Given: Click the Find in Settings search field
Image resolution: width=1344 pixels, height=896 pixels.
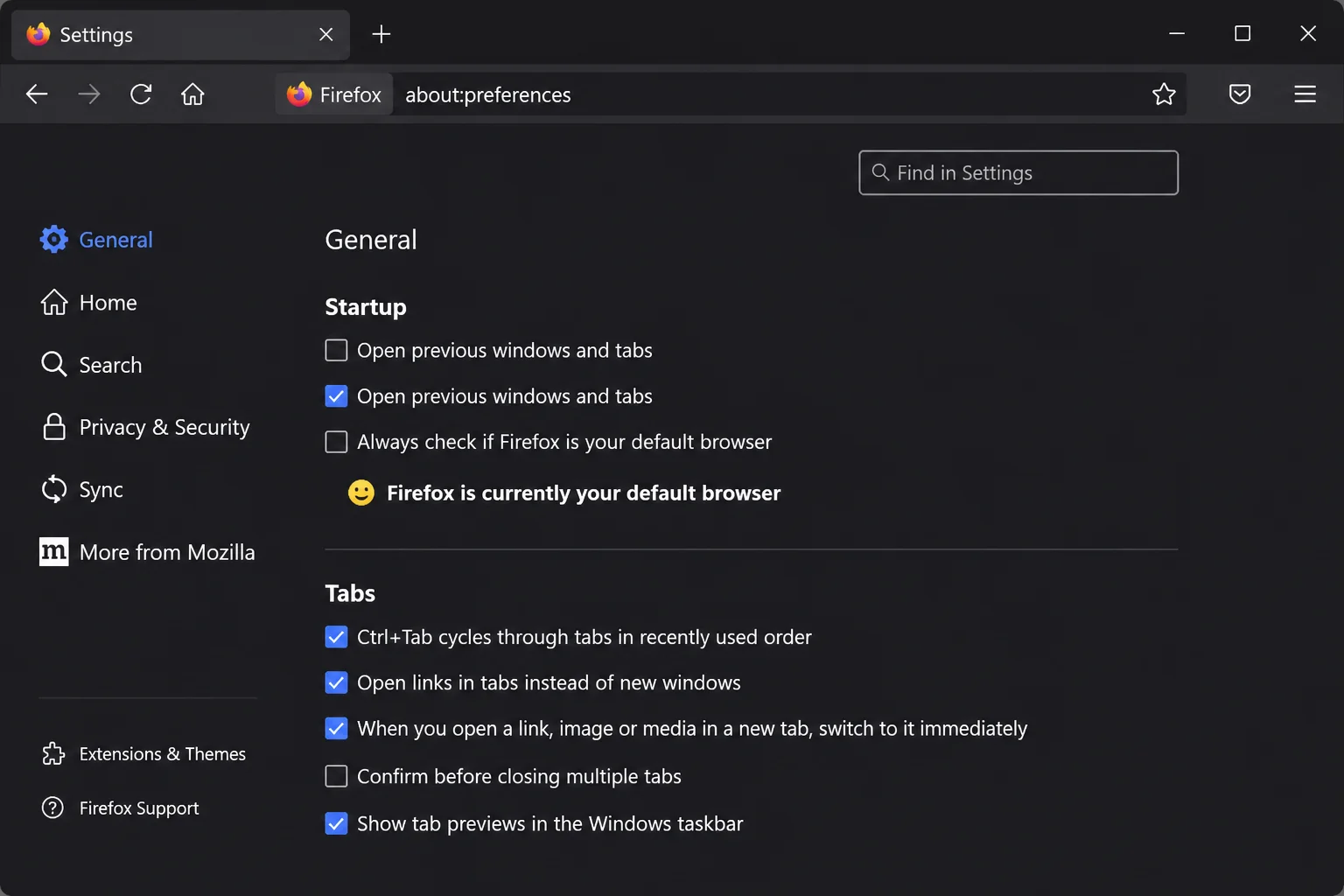Looking at the screenshot, I should [x=1018, y=172].
